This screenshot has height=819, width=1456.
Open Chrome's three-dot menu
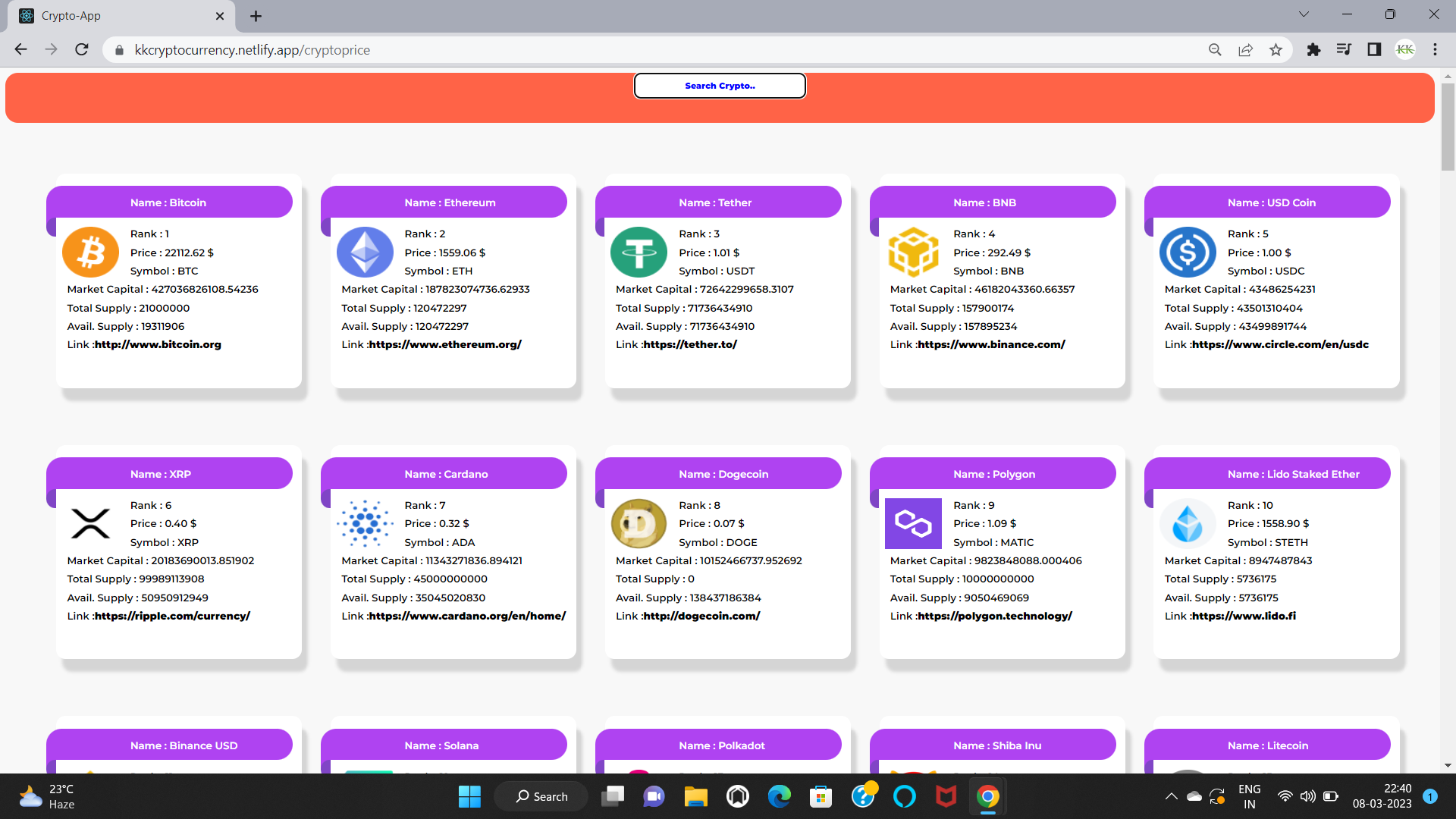(1435, 49)
